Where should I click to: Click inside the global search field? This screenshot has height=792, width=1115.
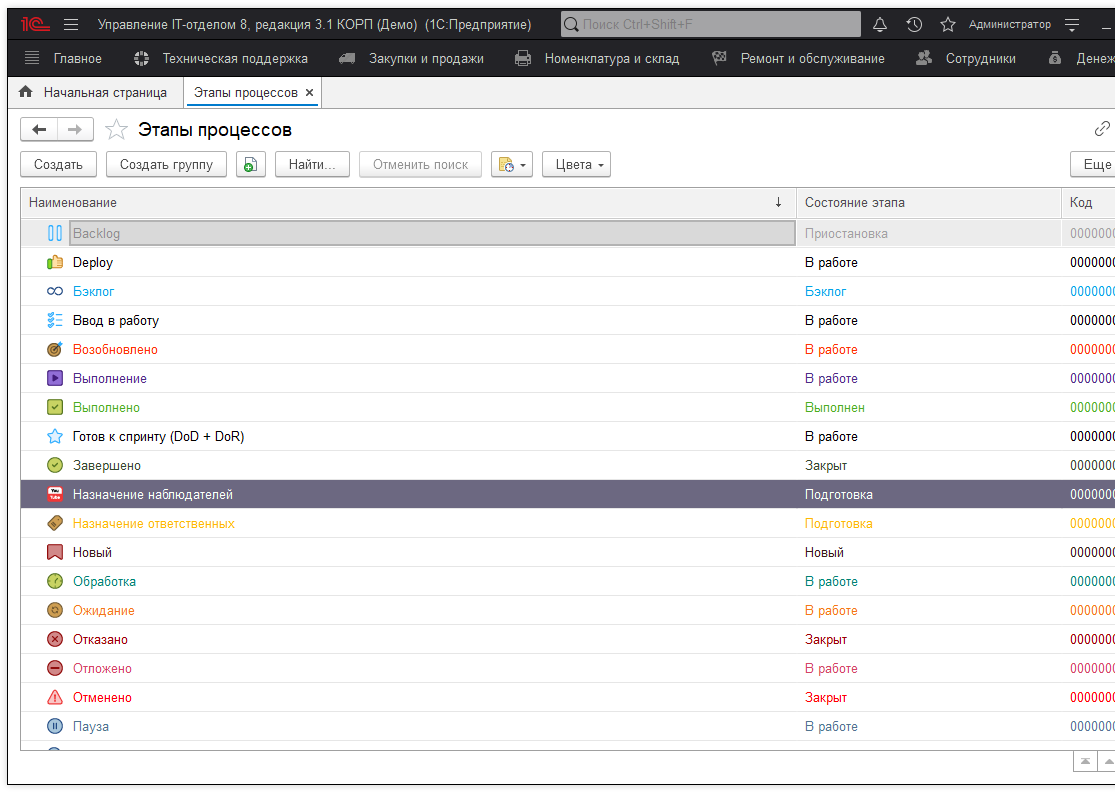tap(710, 24)
